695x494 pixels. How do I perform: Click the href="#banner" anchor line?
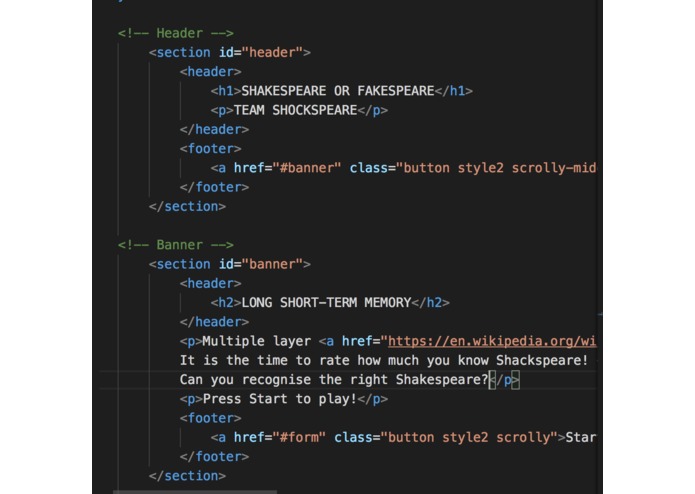tap(403, 168)
